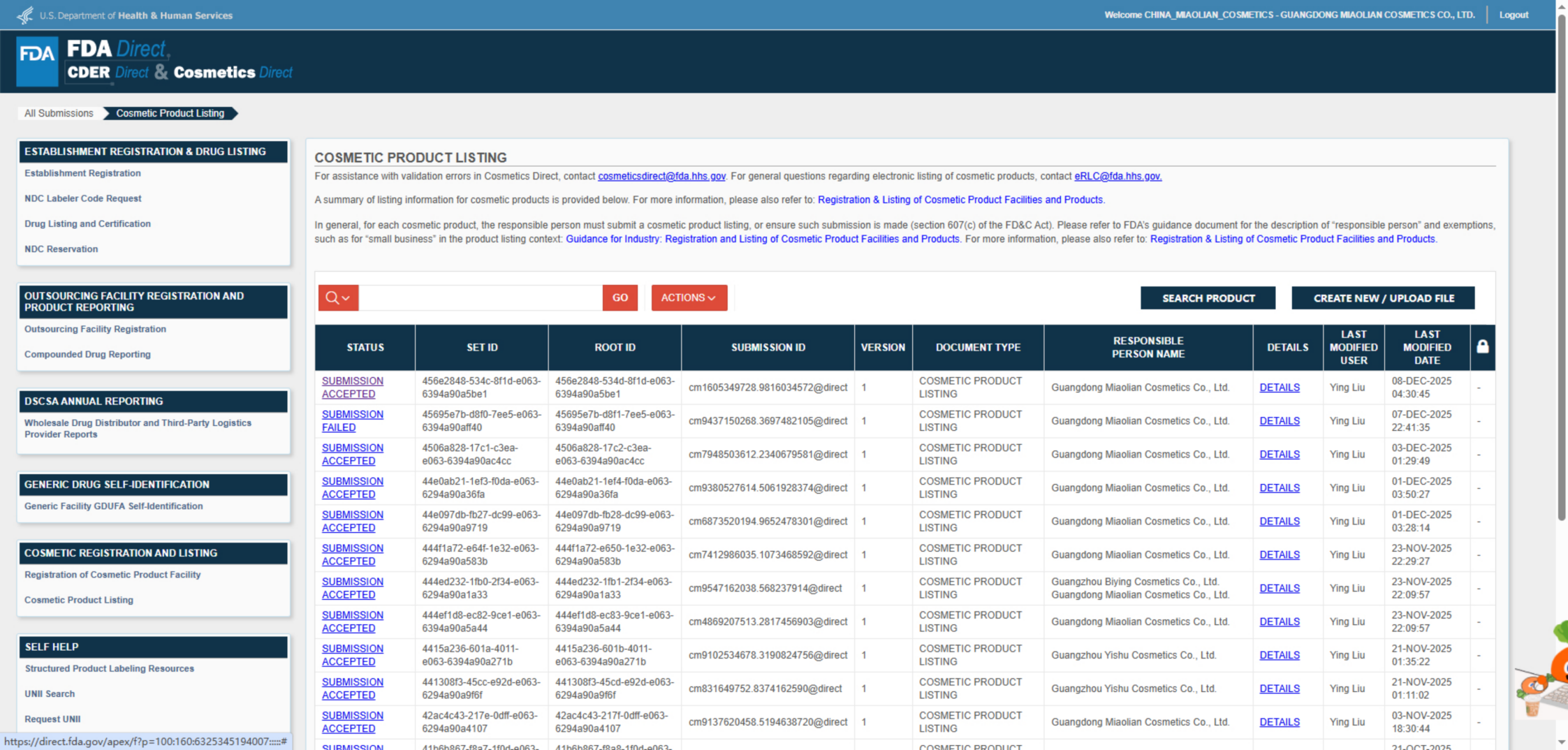Open DETAILS for the 08-DEC-2025 submission
This screenshot has width=1568, height=750.
pyautogui.click(x=1279, y=388)
